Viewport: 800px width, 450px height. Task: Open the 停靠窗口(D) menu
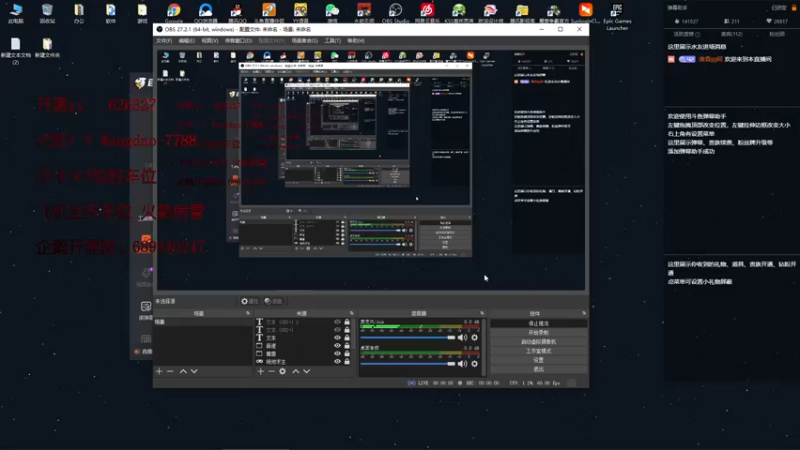238,41
